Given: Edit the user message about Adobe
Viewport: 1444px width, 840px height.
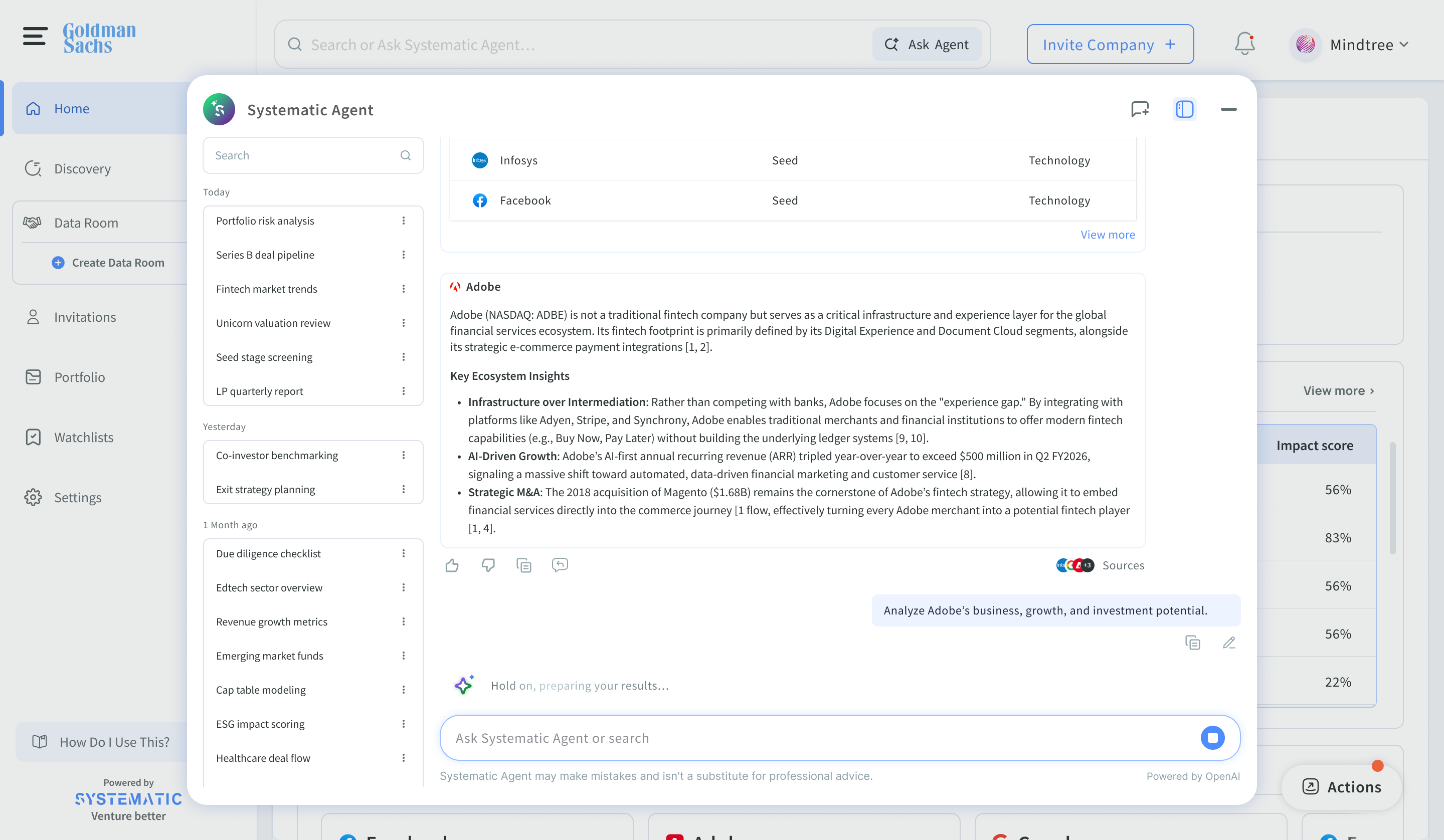Looking at the screenshot, I should tap(1229, 643).
